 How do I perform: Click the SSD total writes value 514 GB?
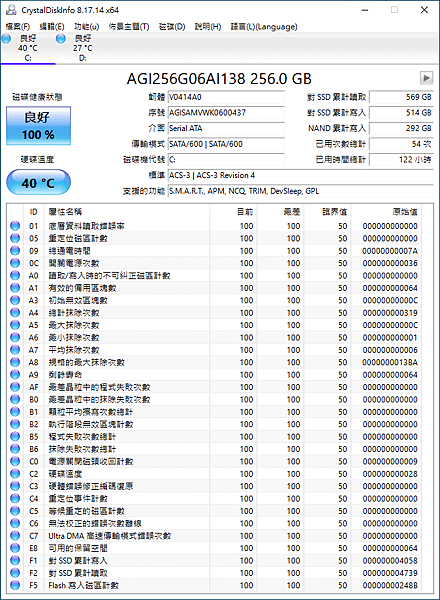pos(401,112)
